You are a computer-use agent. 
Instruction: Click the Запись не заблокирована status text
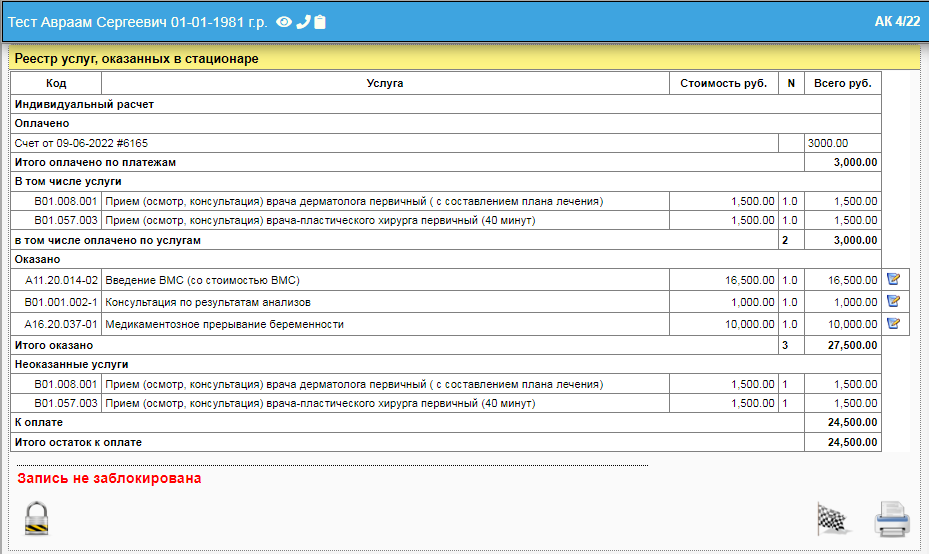(109, 479)
